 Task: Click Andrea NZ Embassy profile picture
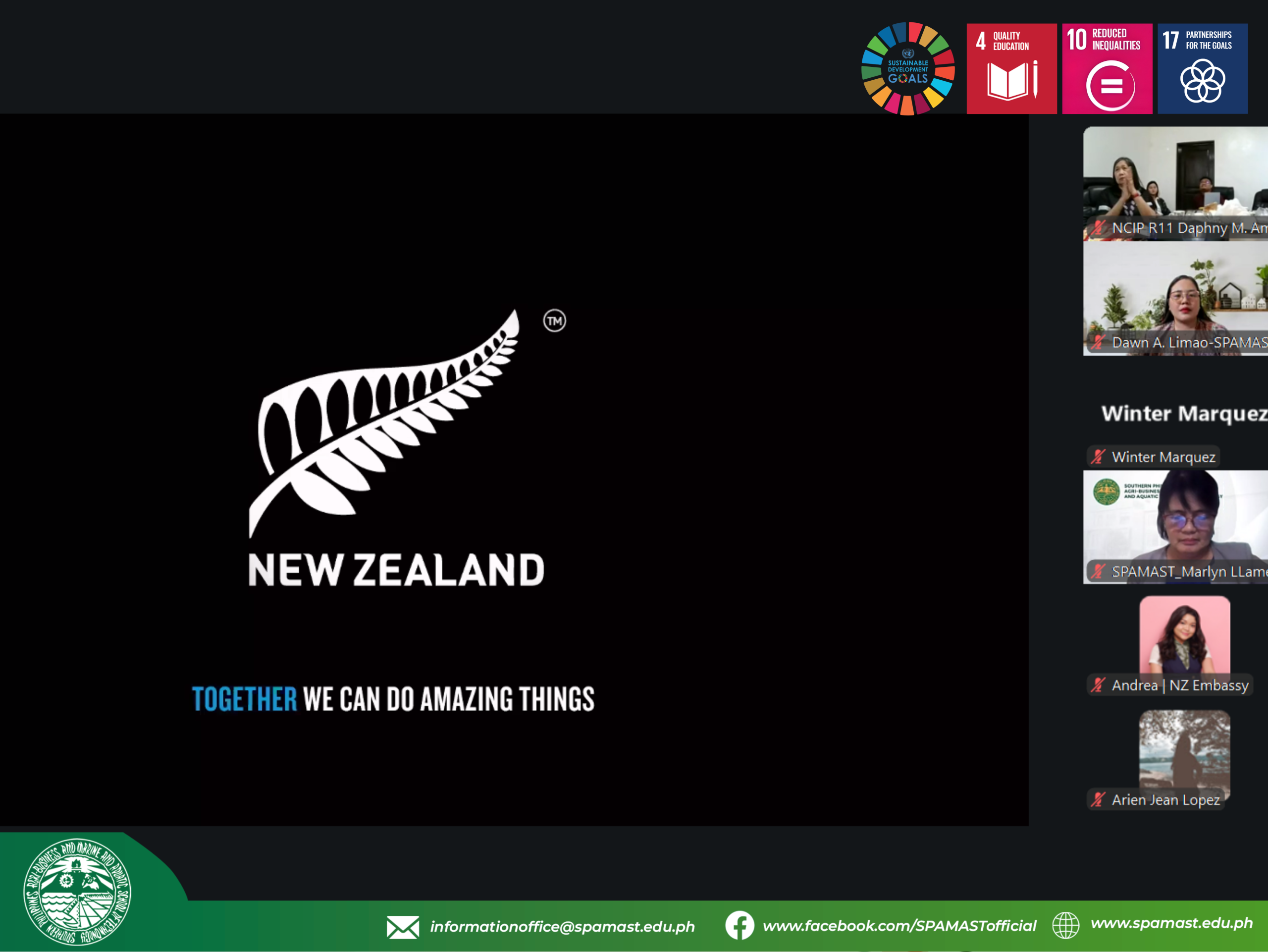[x=1184, y=635]
